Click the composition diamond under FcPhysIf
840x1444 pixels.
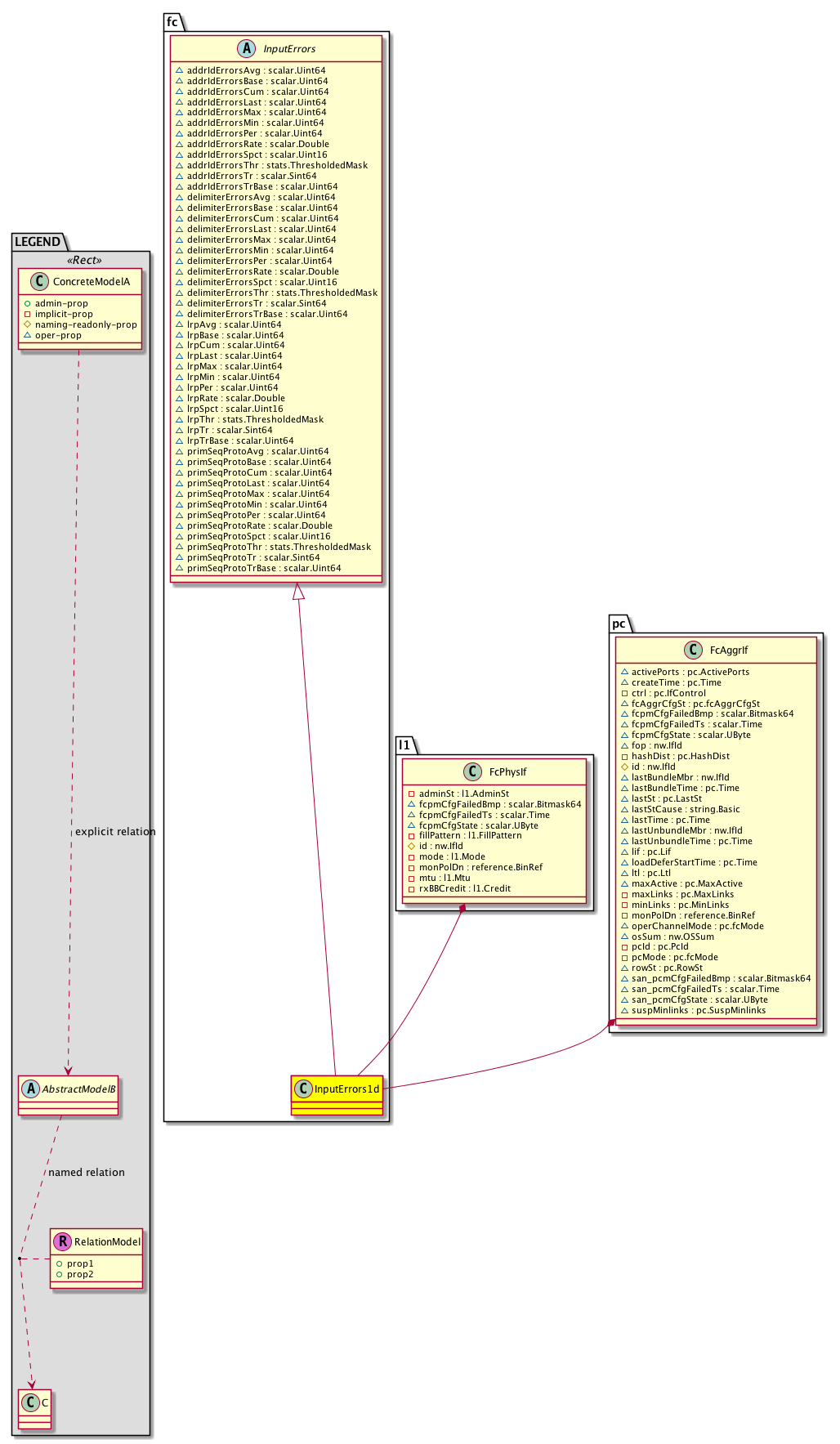[462, 908]
